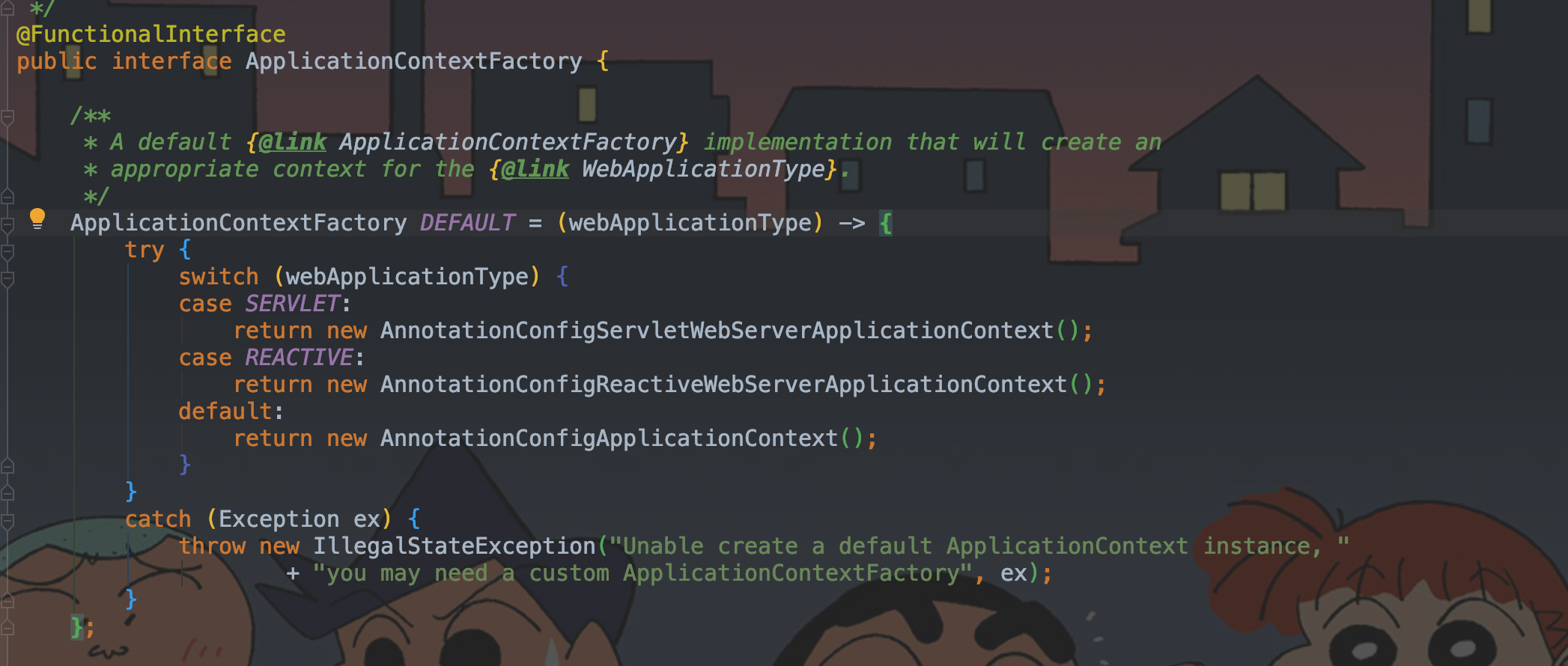The height and width of the screenshot is (666, 1568).
Task: Click the yellow light bulb intention icon
Action: pos(37,219)
